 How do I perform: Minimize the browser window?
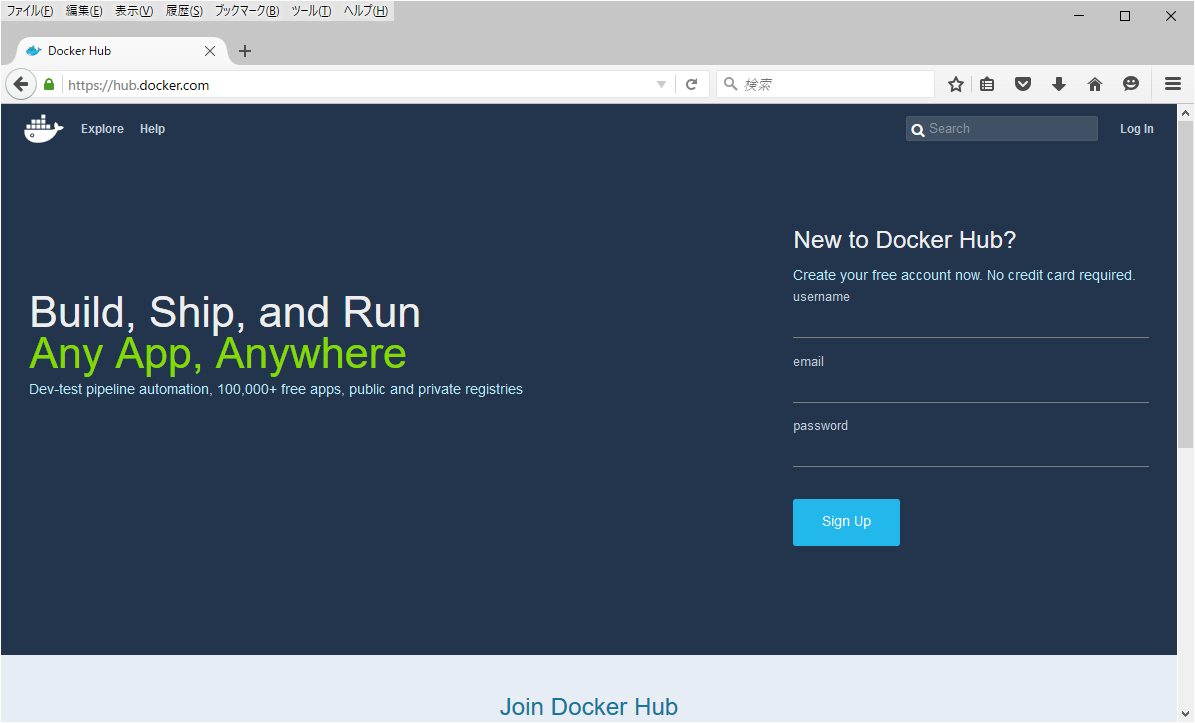(1079, 16)
